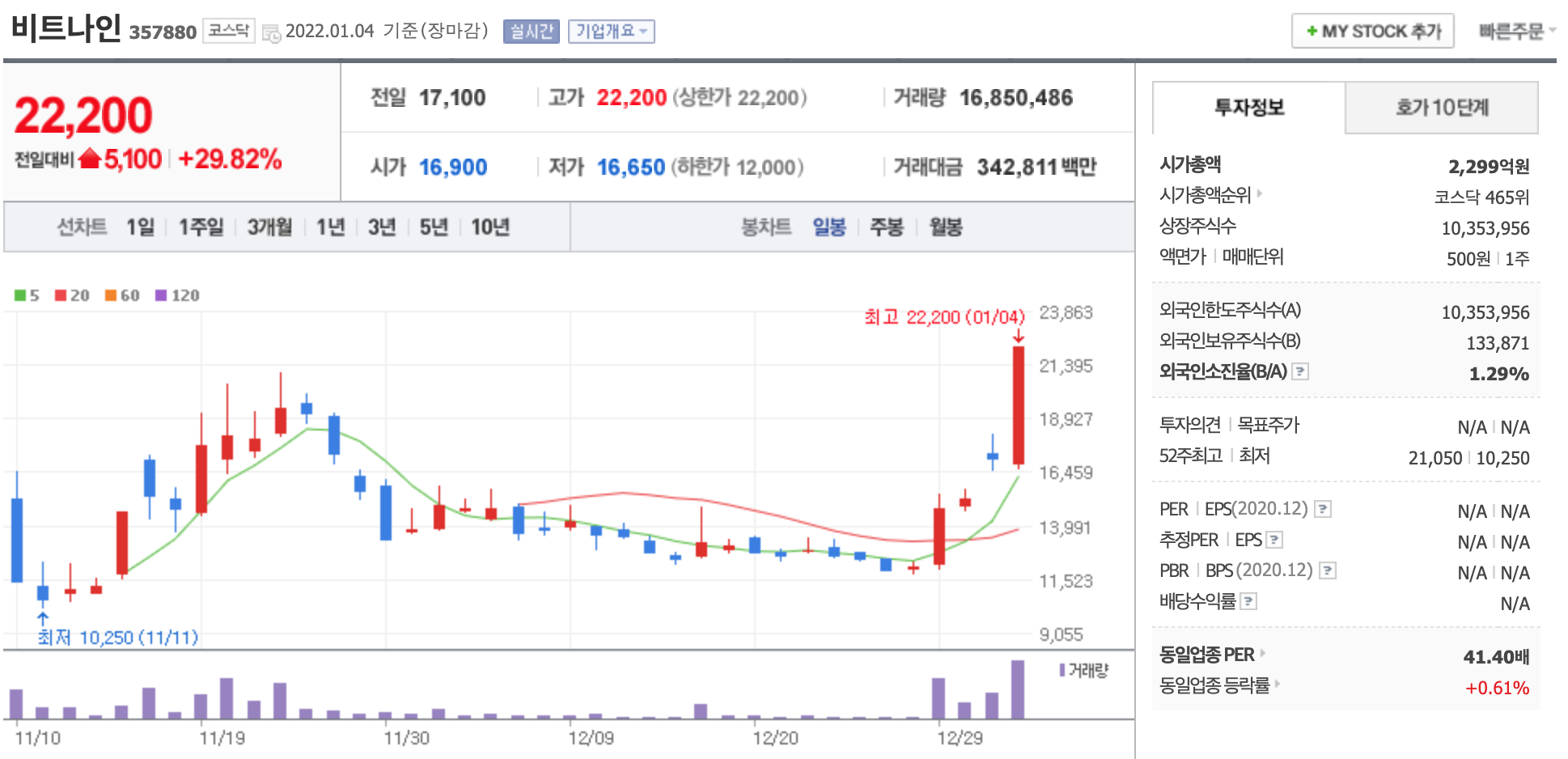Select the 일봉 daily candle chart
This screenshot has height=759, width=1568.
[x=829, y=227]
